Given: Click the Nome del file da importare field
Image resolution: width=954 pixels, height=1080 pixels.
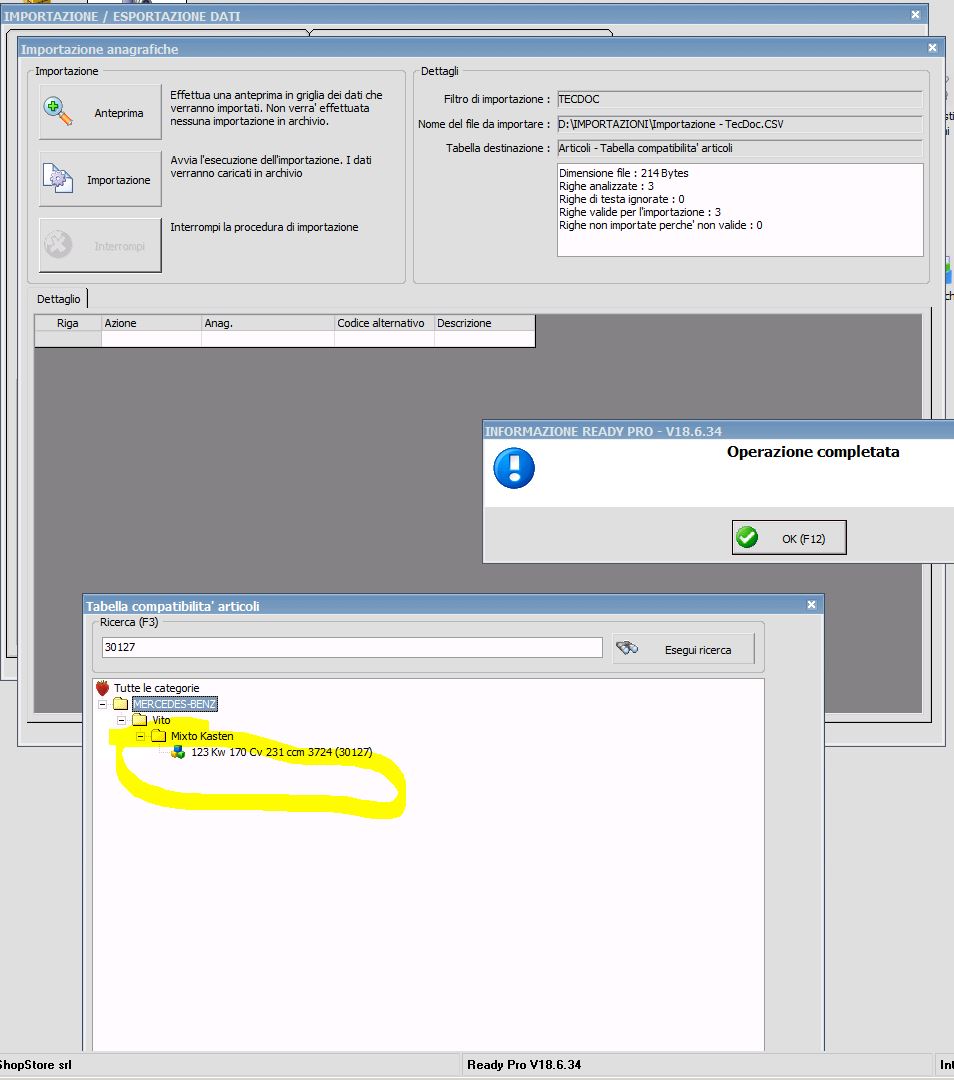Looking at the screenshot, I should [740, 124].
